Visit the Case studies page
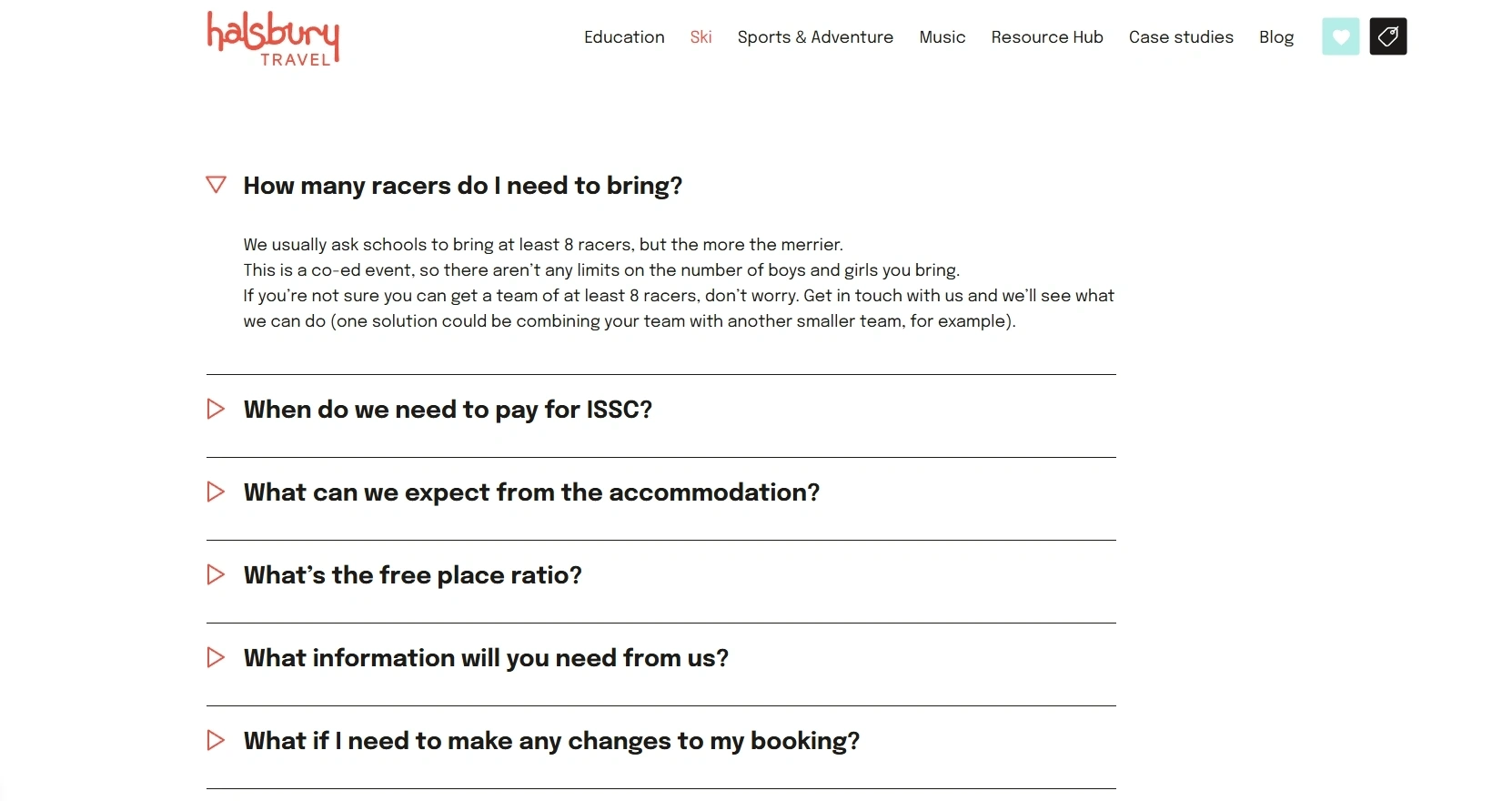Viewport: 1512px width, 801px height. [x=1181, y=37]
